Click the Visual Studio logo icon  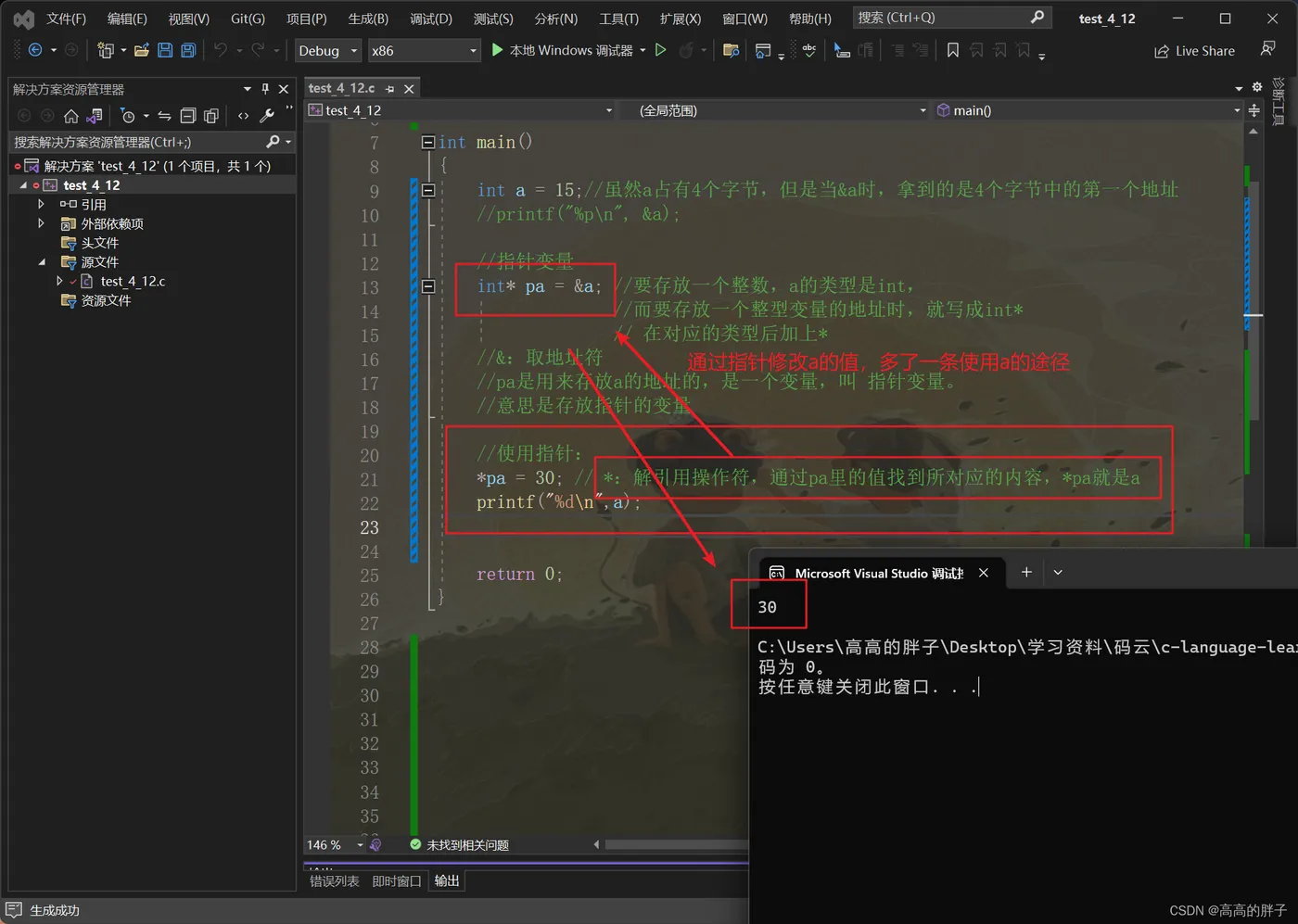(x=24, y=19)
